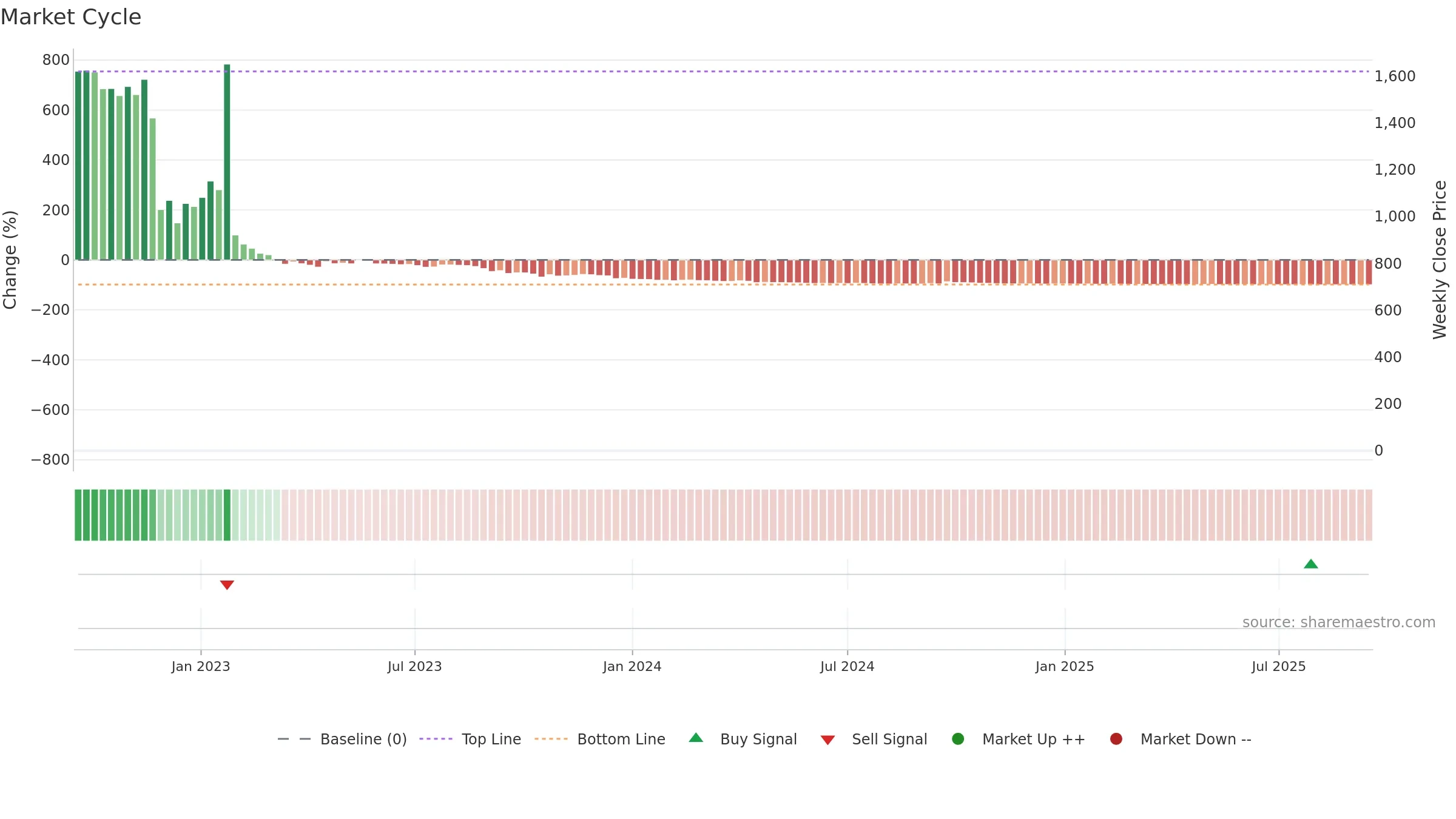Click the 1,200 label on the right axis
The width and height of the screenshot is (1456, 819).
pyautogui.click(x=1395, y=170)
